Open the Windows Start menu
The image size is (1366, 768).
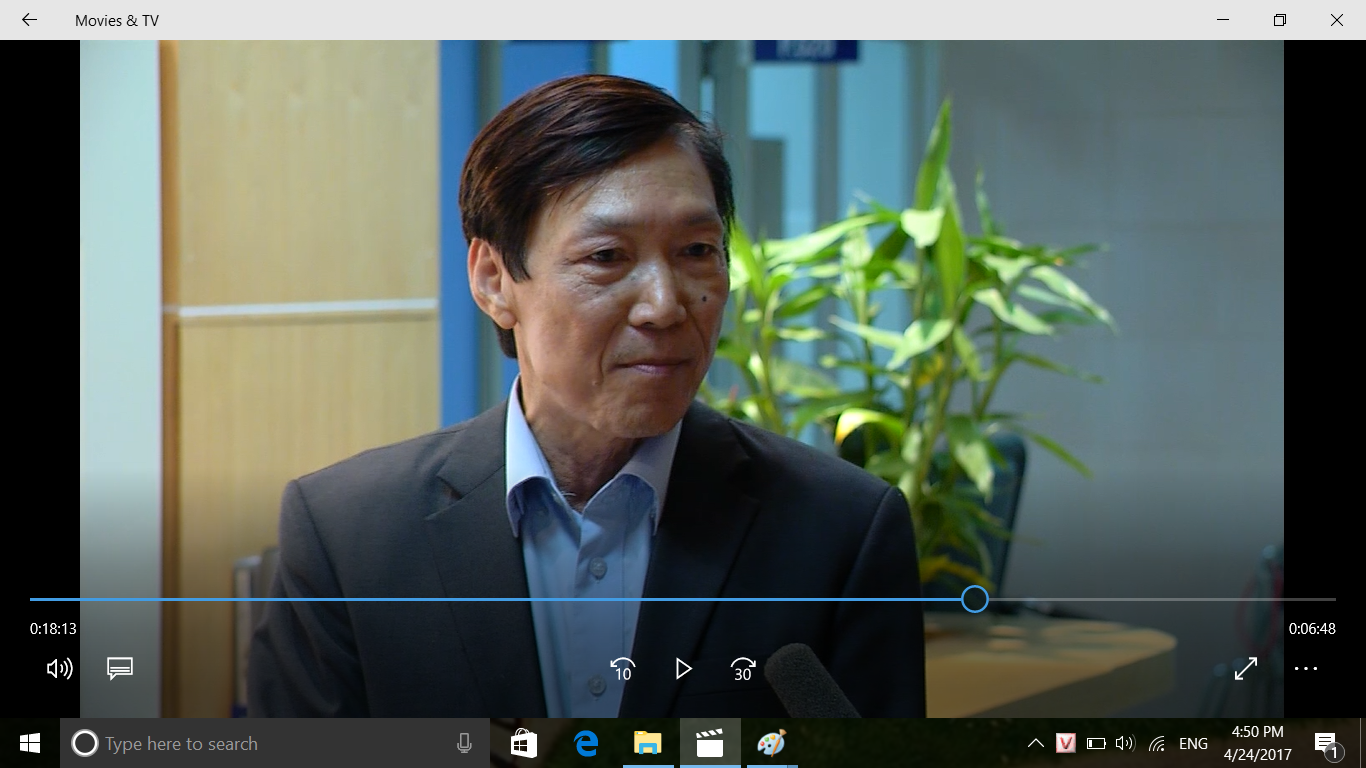pyautogui.click(x=29, y=743)
